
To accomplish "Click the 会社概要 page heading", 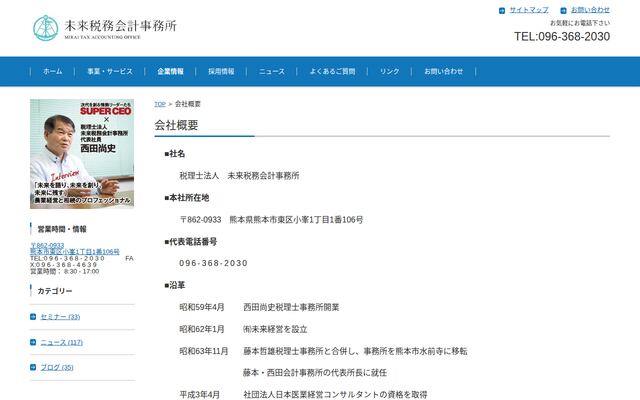I will 176,125.
